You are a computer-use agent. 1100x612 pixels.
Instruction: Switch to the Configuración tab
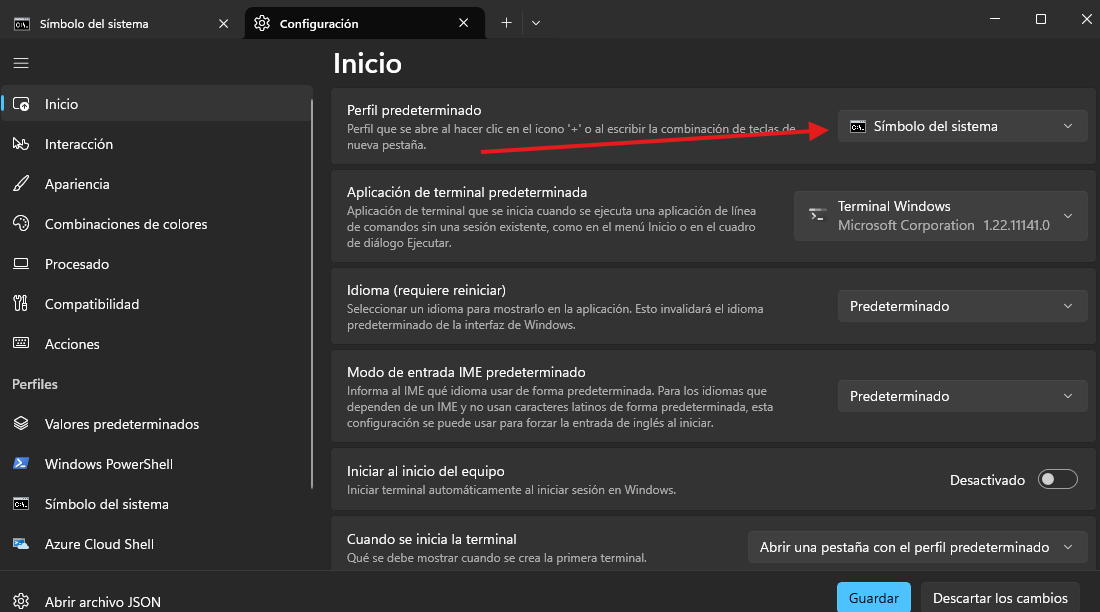(x=365, y=23)
